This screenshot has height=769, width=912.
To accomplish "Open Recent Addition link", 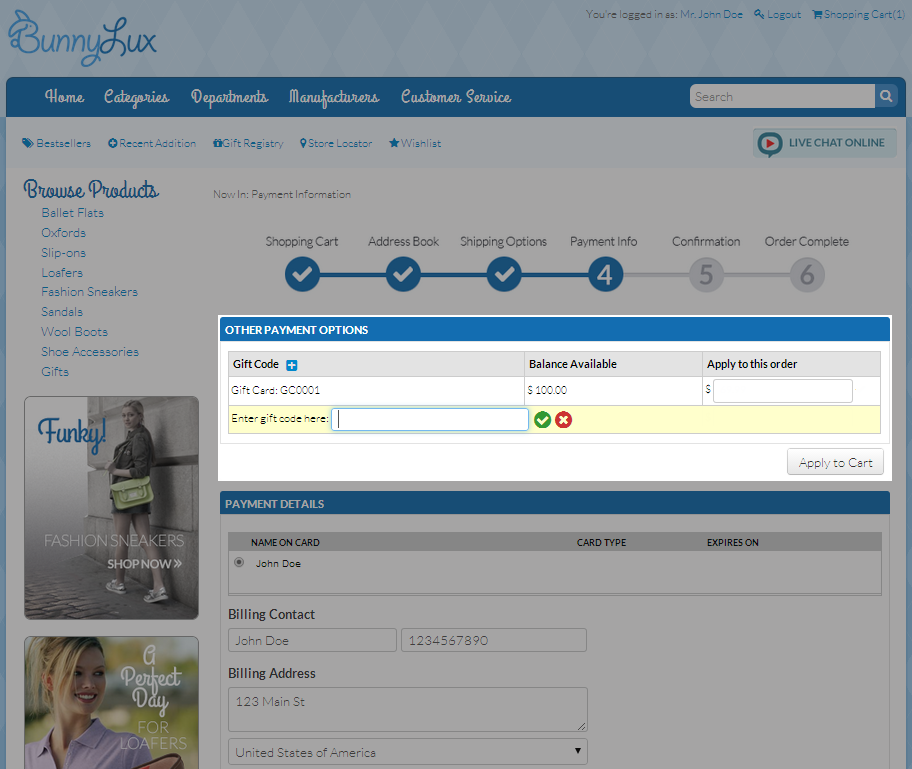I will click(x=152, y=143).
